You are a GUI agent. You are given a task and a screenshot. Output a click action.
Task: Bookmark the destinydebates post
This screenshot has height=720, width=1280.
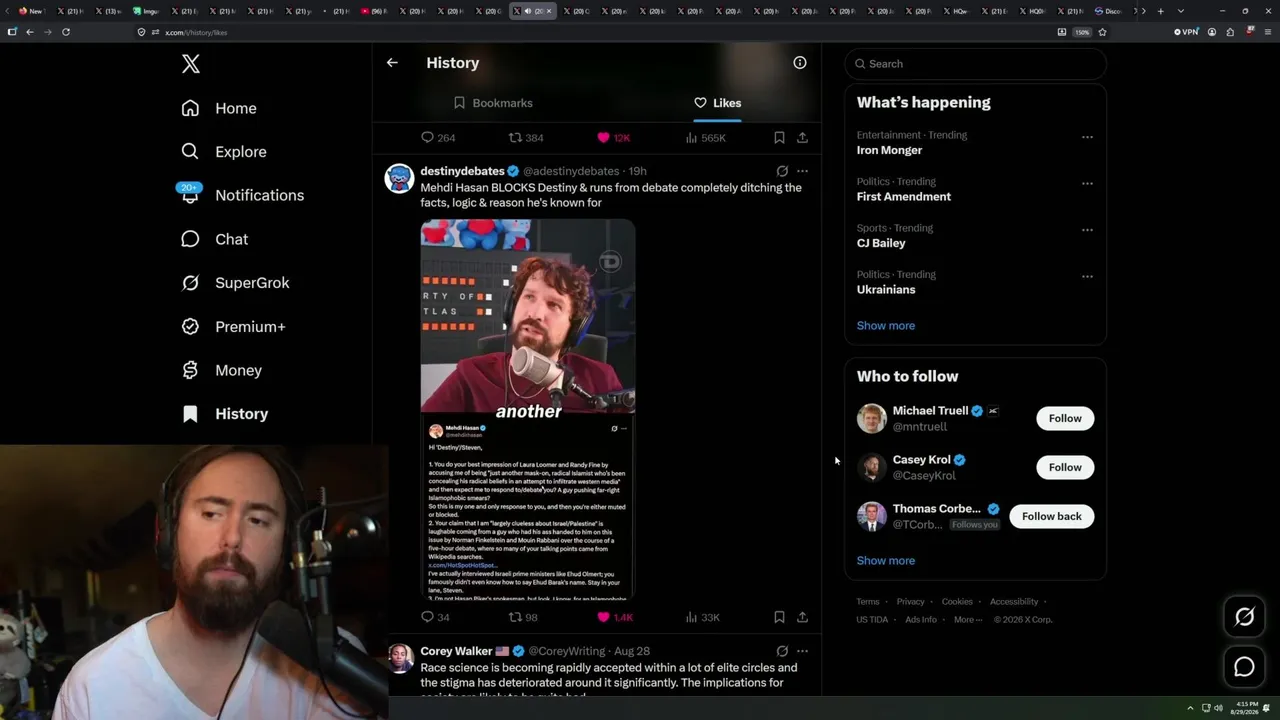pos(779,617)
